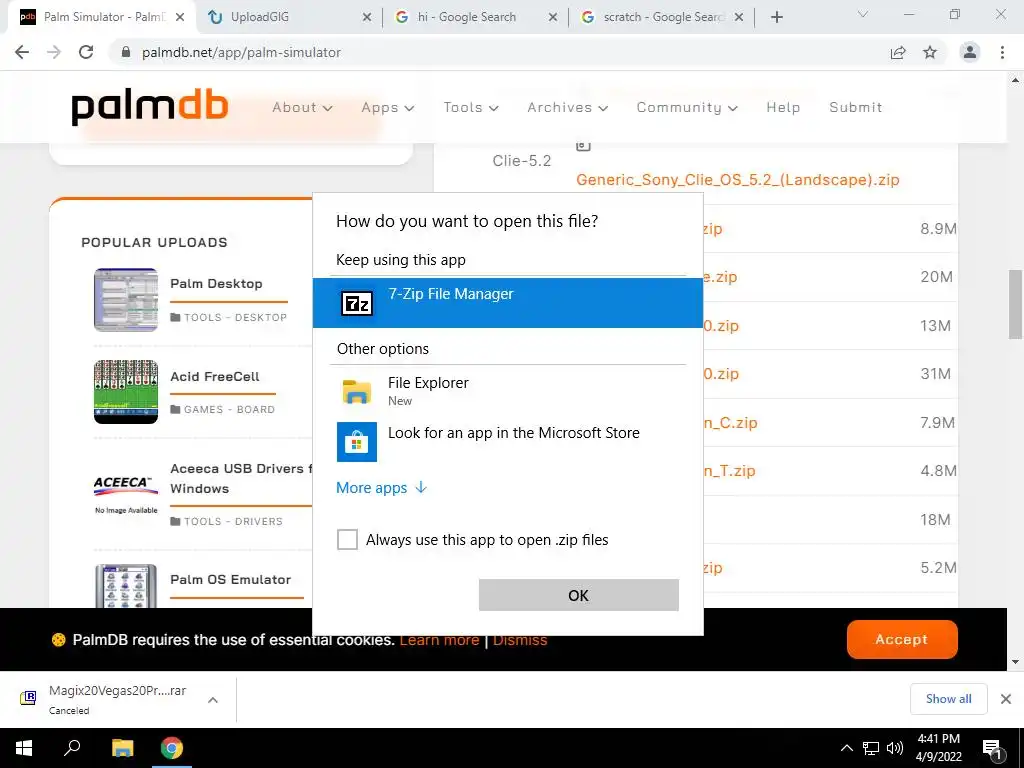The image size is (1024, 768).
Task: Choose File Explorer option in dialog
Action: click(508, 391)
